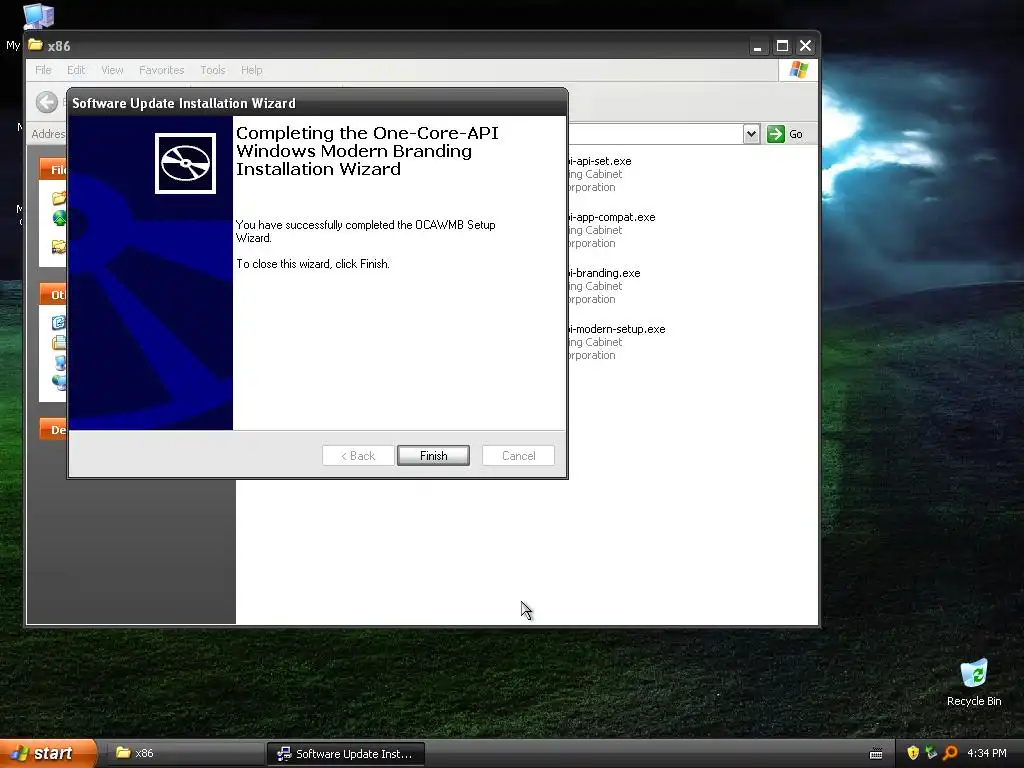Minimize the x86 window
This screenshot has width=1024, height=768.
758,46
